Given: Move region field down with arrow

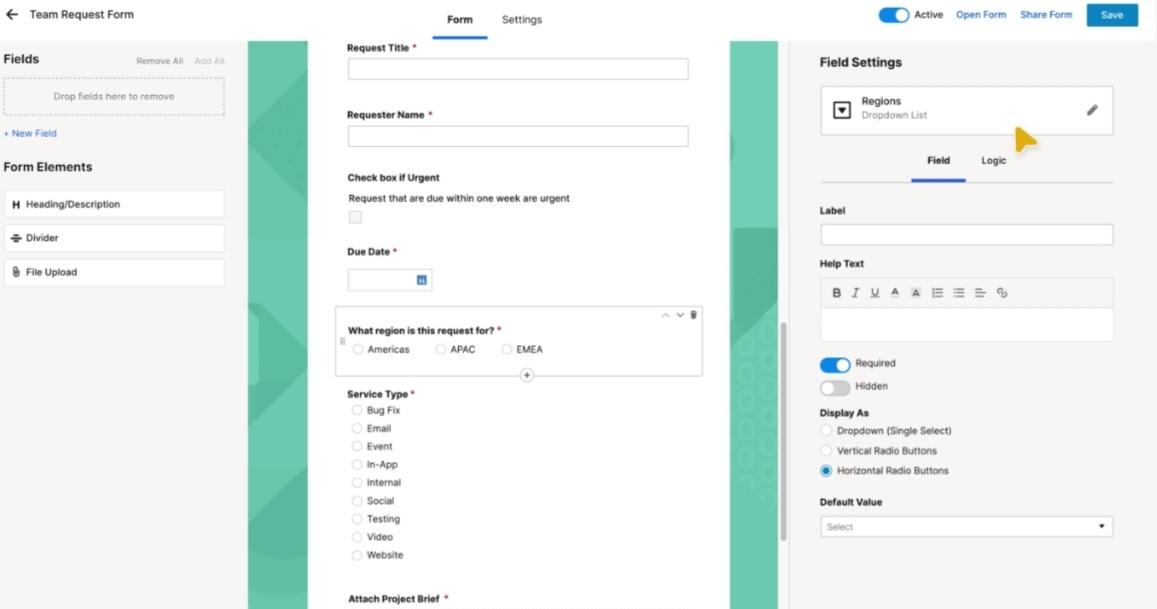Looking at the screenshot, I should coord(680,315).
